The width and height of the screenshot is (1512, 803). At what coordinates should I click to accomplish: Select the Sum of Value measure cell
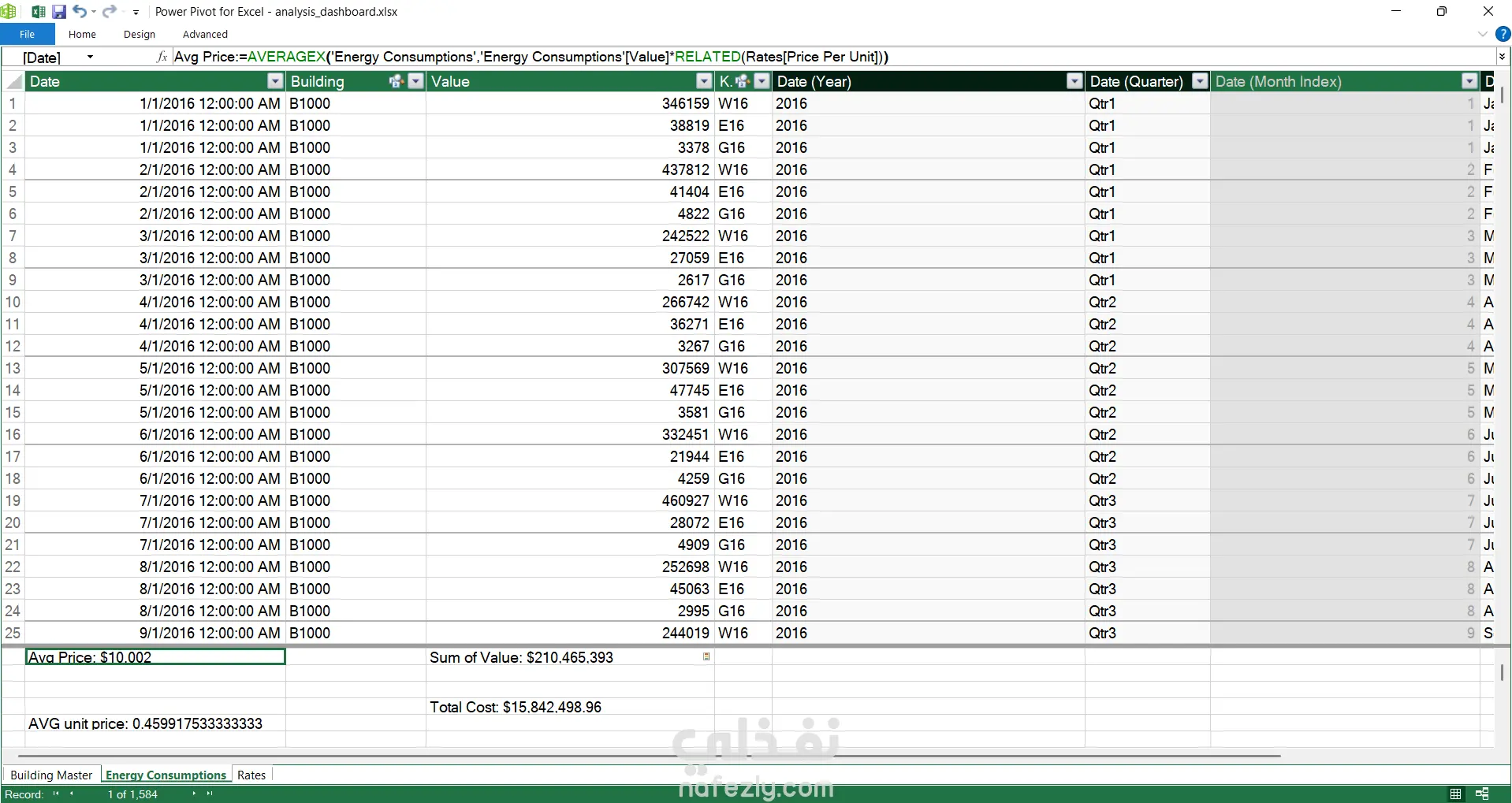click(570, 657)
